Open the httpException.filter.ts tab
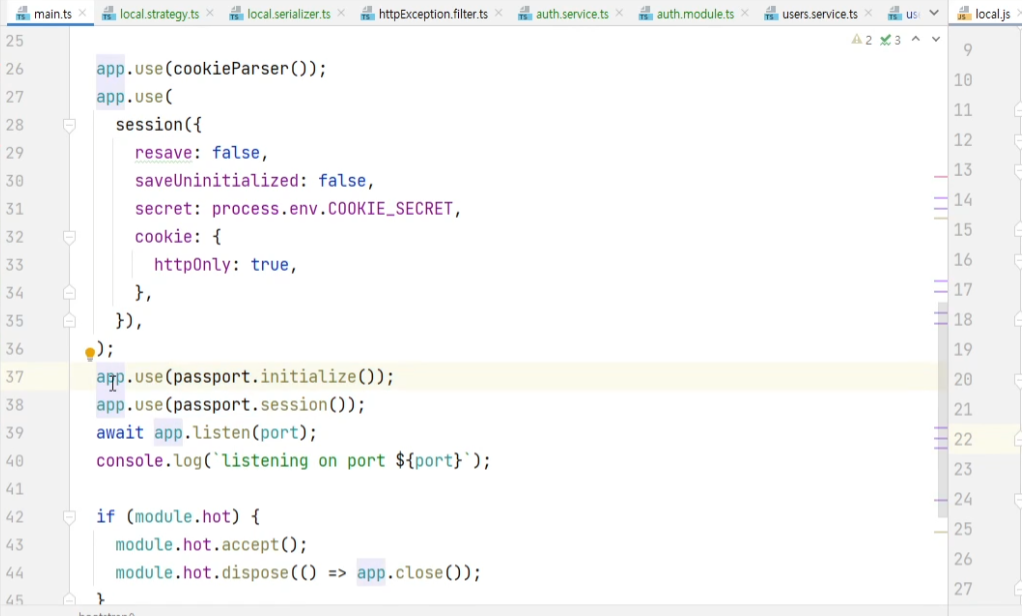 (x=433, y=14)
